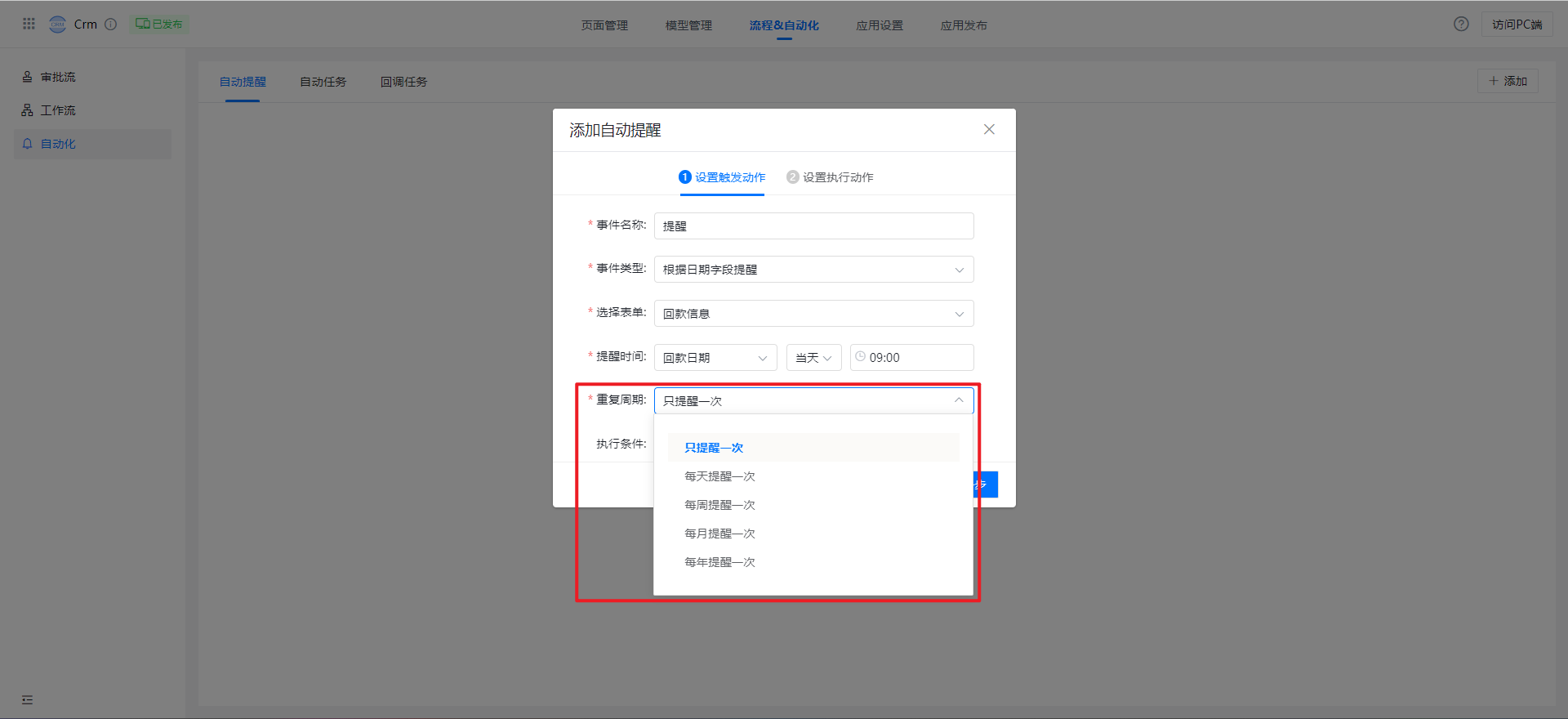Click the 访问PC端 button
This screenshot has width=1568, height=719.
(x=1517, y=25)
